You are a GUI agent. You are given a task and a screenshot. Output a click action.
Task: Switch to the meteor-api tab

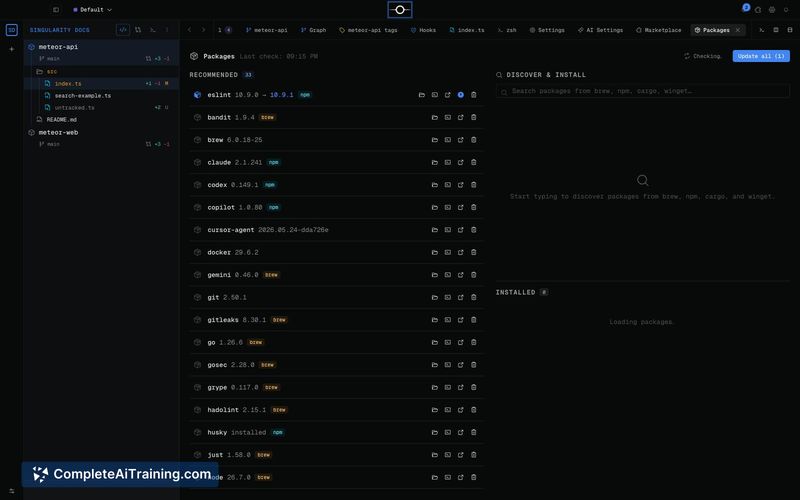click(x=266, y=30)
